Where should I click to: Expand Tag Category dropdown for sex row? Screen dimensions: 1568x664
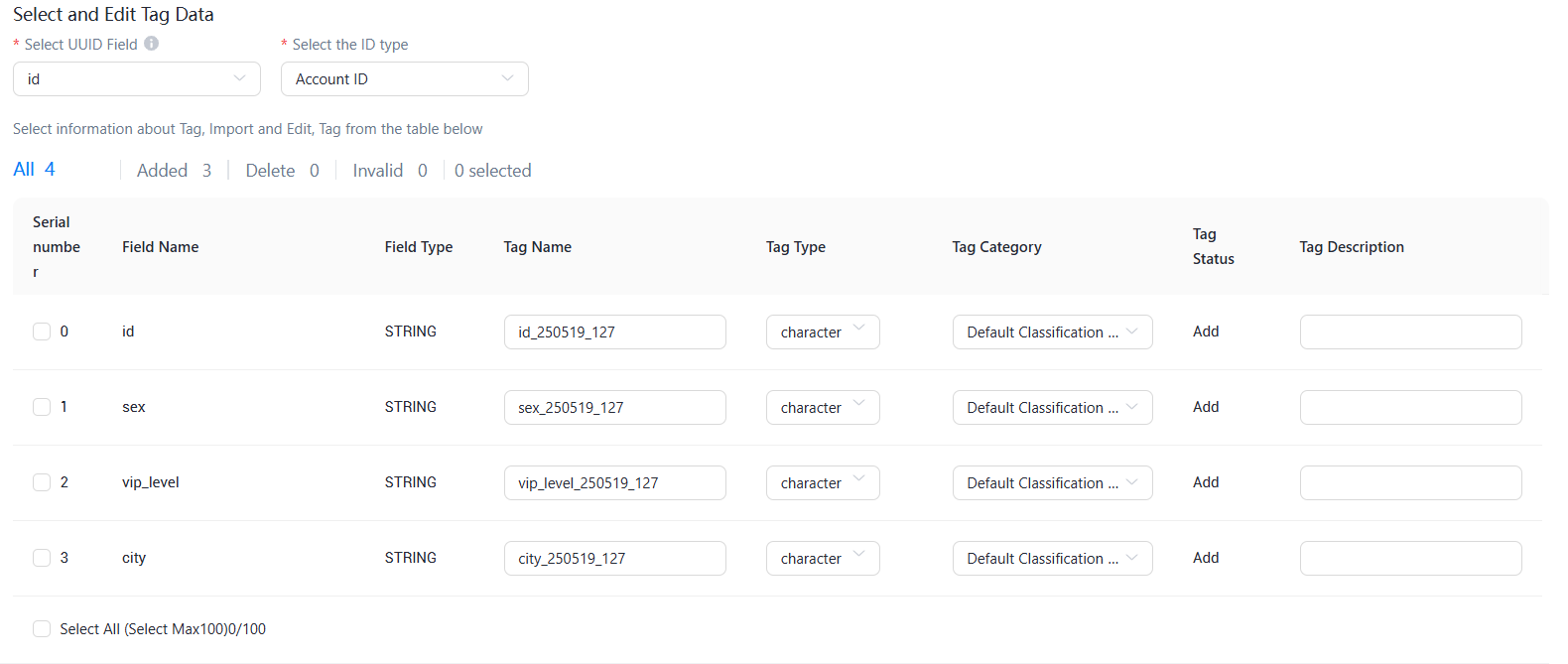click(1052, 408)
